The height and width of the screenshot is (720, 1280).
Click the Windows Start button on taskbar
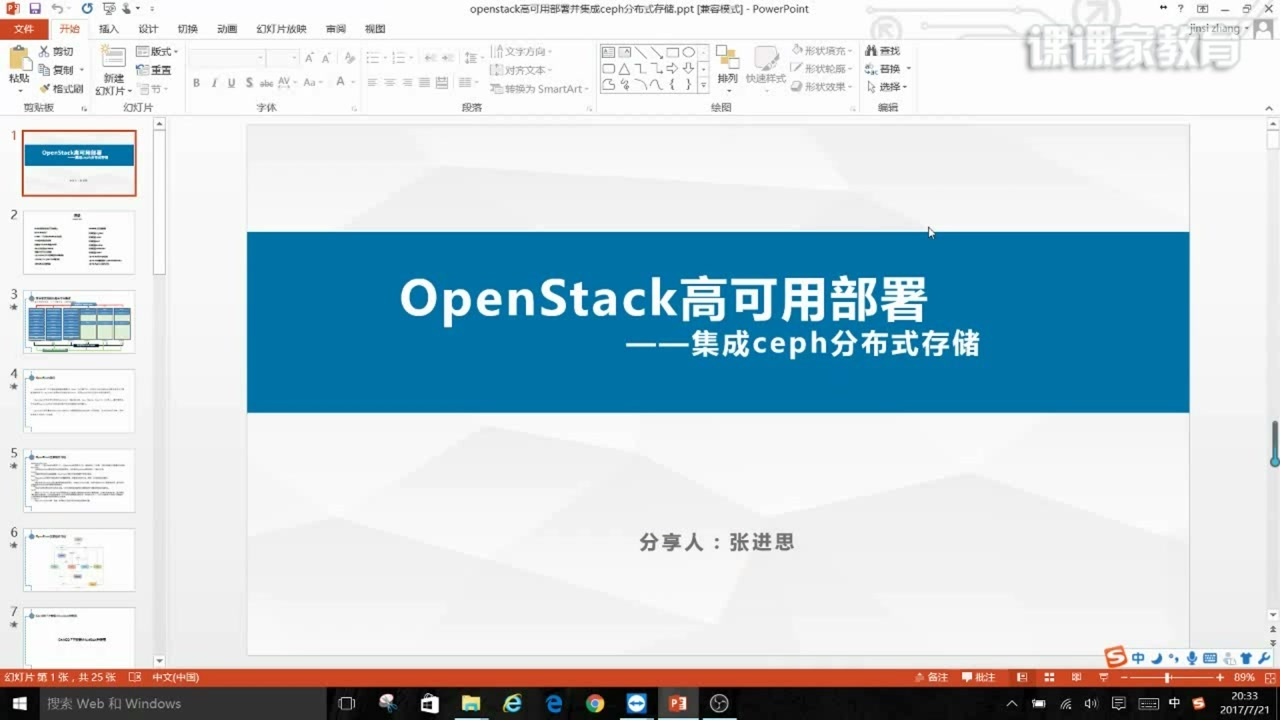point(19,703)
